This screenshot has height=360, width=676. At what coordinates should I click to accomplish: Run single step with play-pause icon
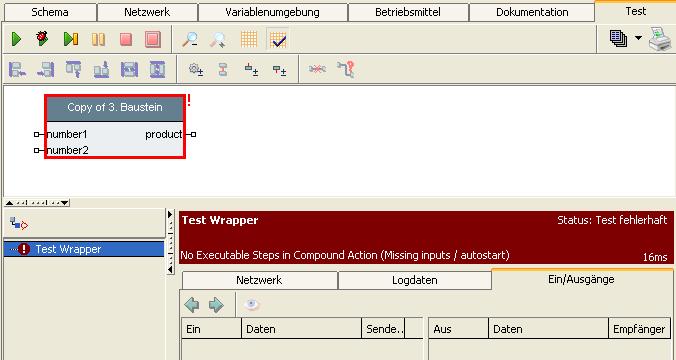pyautogui.click(x=71, y=39)
